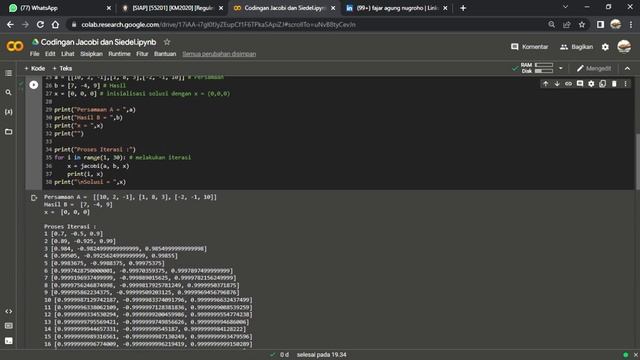Open Colab settings gear in header
640x360 pixels.
(605, 47)
